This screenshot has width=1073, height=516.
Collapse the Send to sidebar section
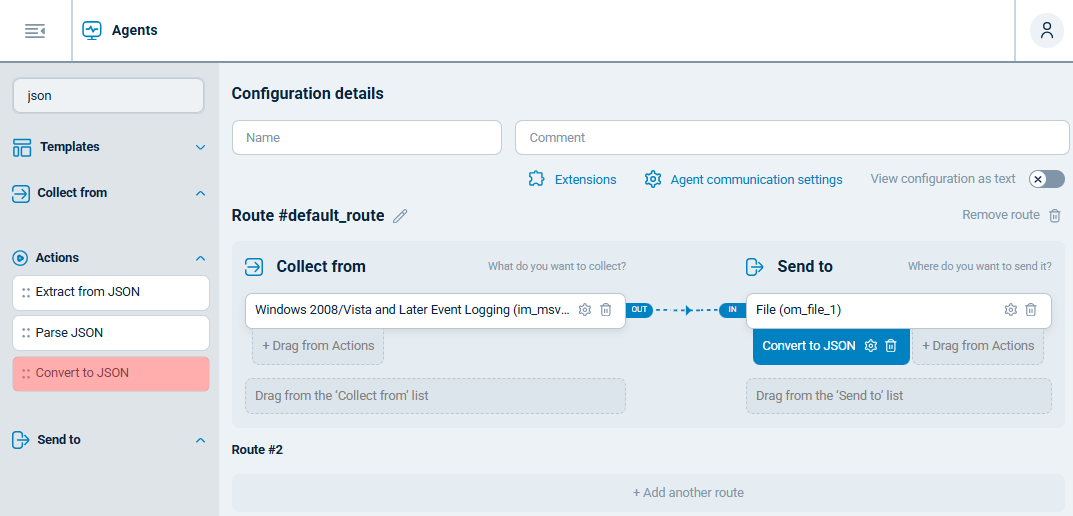pyautogui.click(x=200, y=440)
